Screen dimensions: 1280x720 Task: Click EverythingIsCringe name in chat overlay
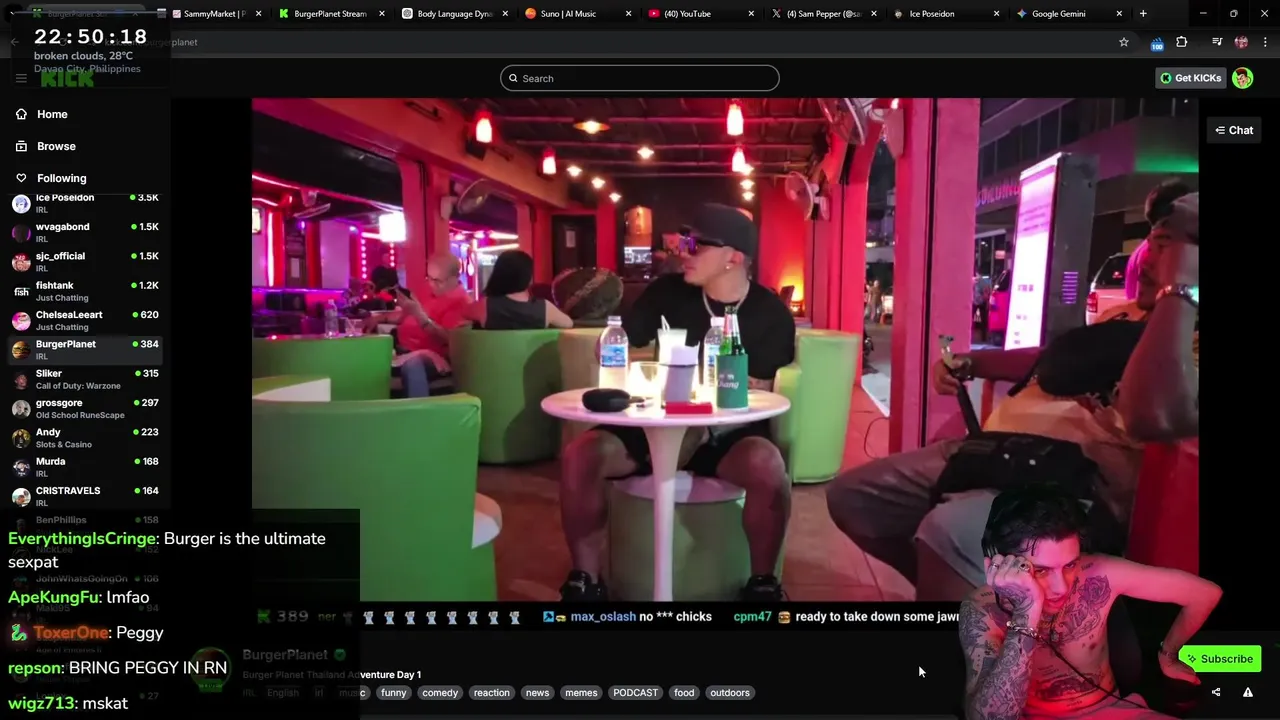tap(82, 538)
